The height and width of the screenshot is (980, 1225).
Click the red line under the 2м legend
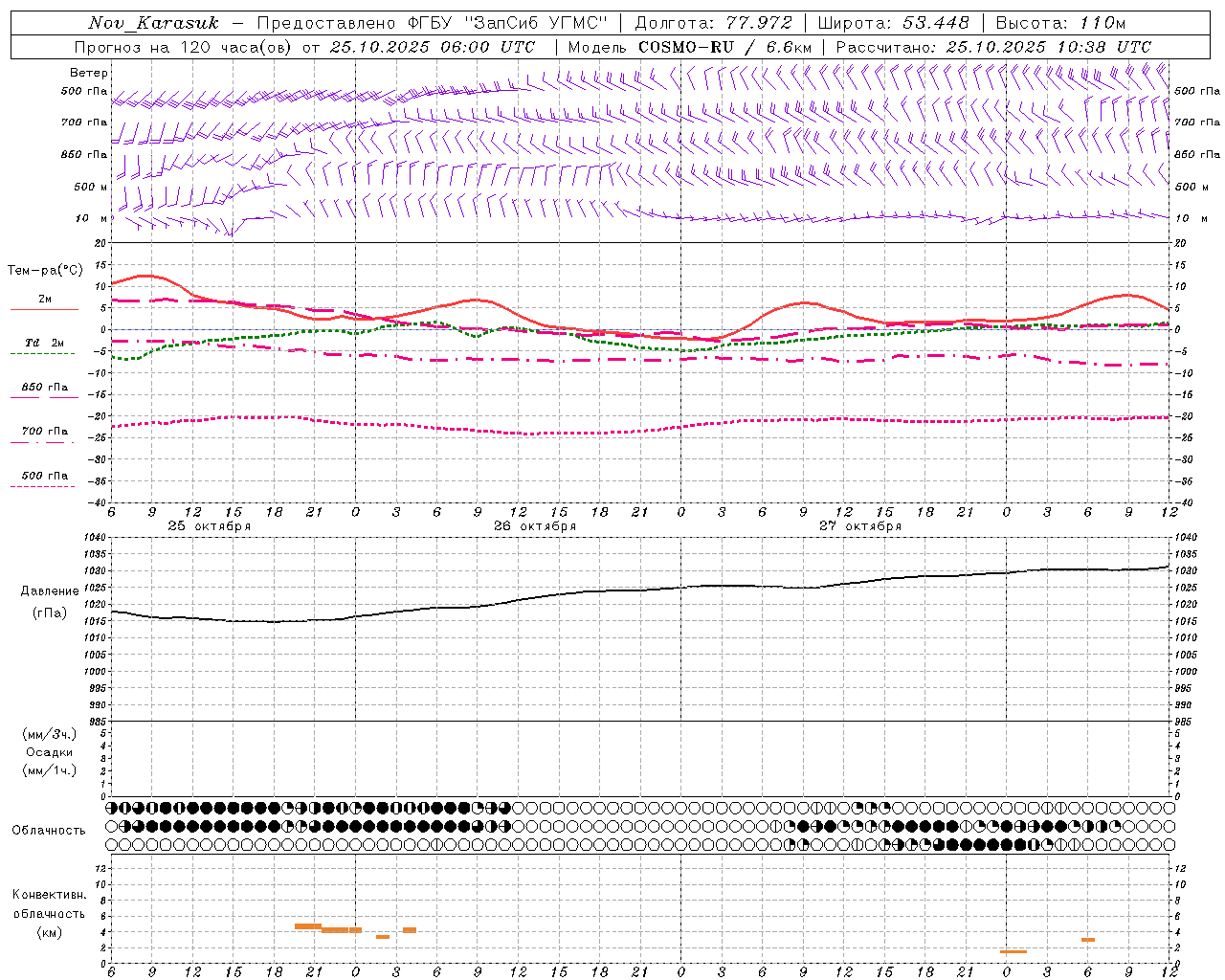pyautogui.click(x=44, y=309)
